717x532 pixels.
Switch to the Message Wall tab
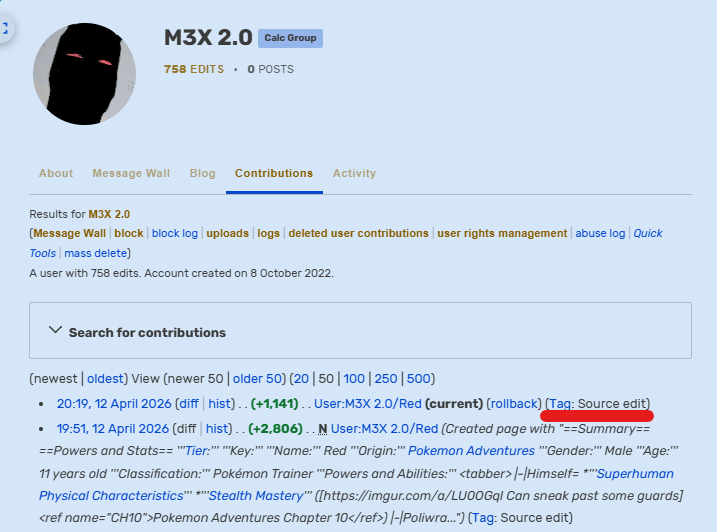point(131,173)
